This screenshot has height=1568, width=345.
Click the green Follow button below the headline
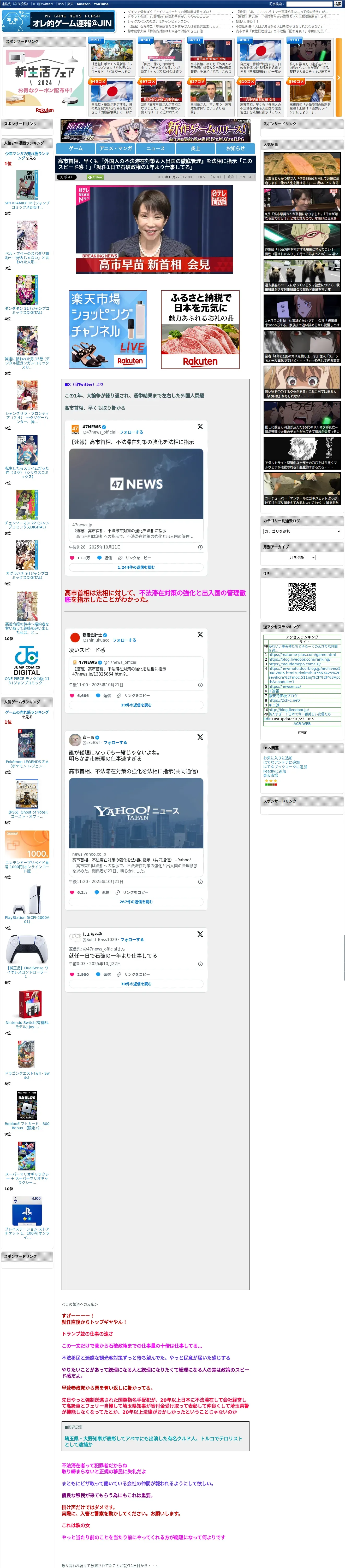pos(95,177)
